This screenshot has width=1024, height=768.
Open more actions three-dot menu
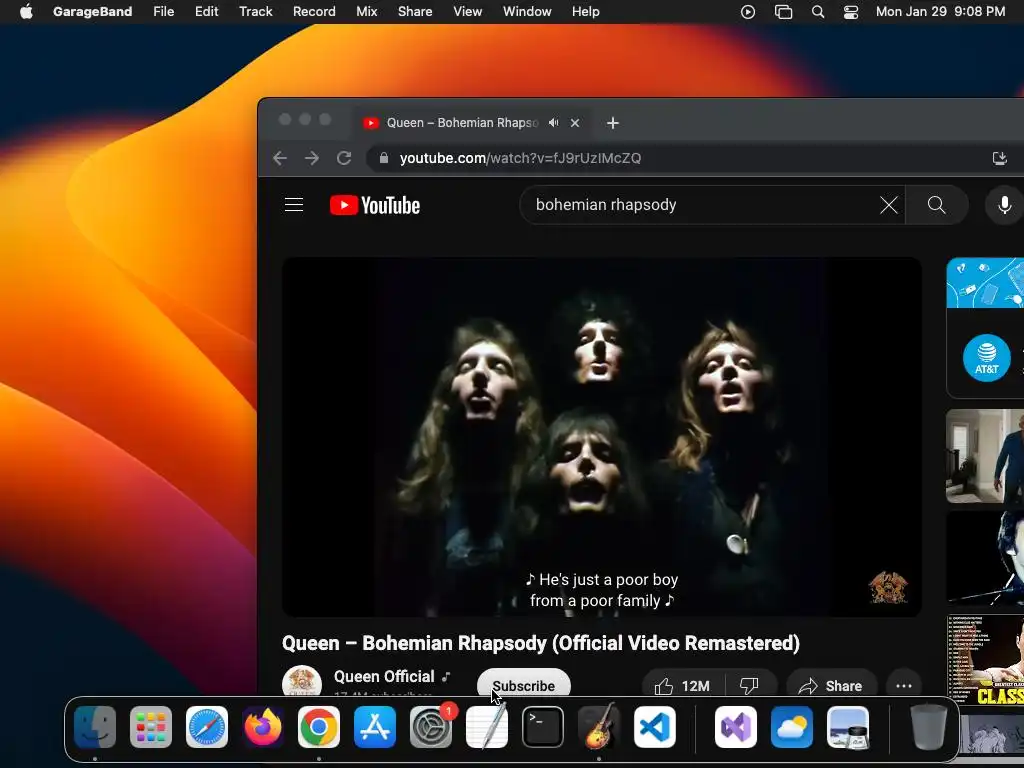904,684
